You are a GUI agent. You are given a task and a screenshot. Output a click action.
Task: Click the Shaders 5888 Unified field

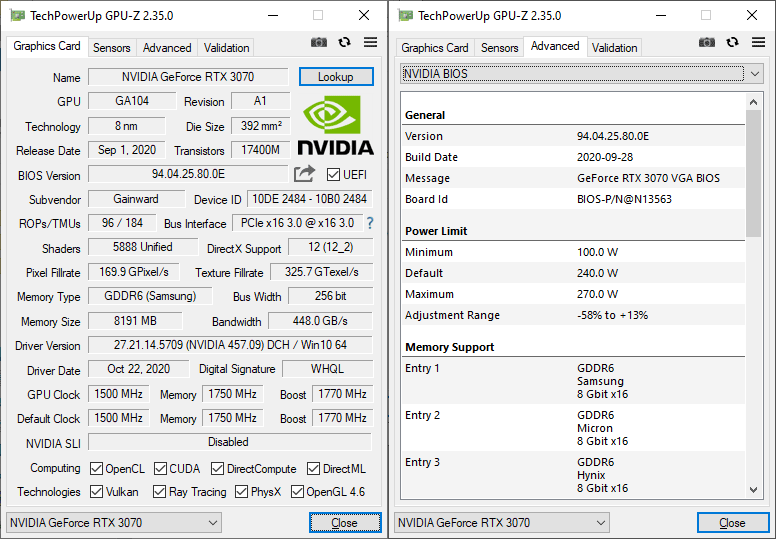click(x=143, y=247)
